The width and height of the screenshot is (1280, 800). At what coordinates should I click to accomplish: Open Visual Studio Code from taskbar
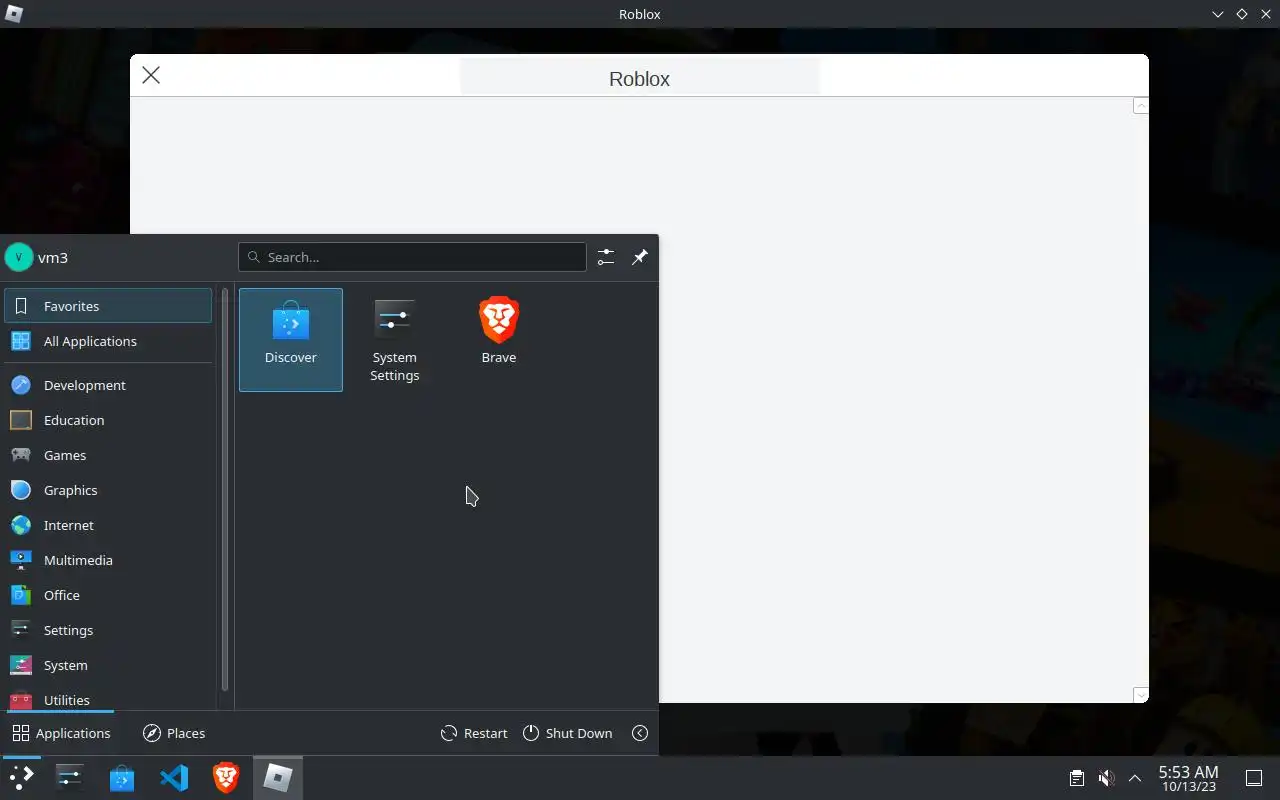(x=174, y=778)
